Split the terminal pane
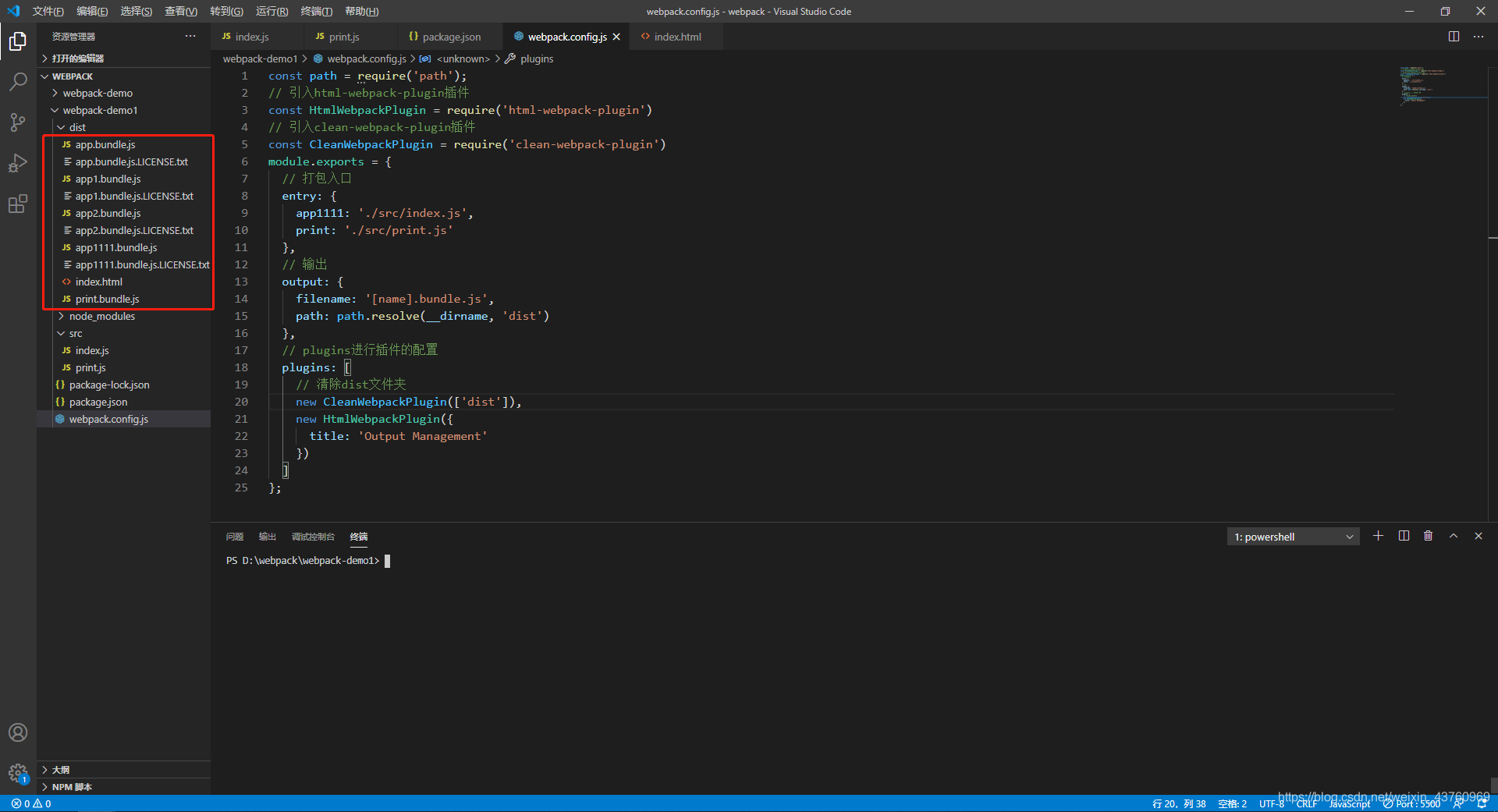The width and height of the screenshot is (1498, 812). 1403,536
